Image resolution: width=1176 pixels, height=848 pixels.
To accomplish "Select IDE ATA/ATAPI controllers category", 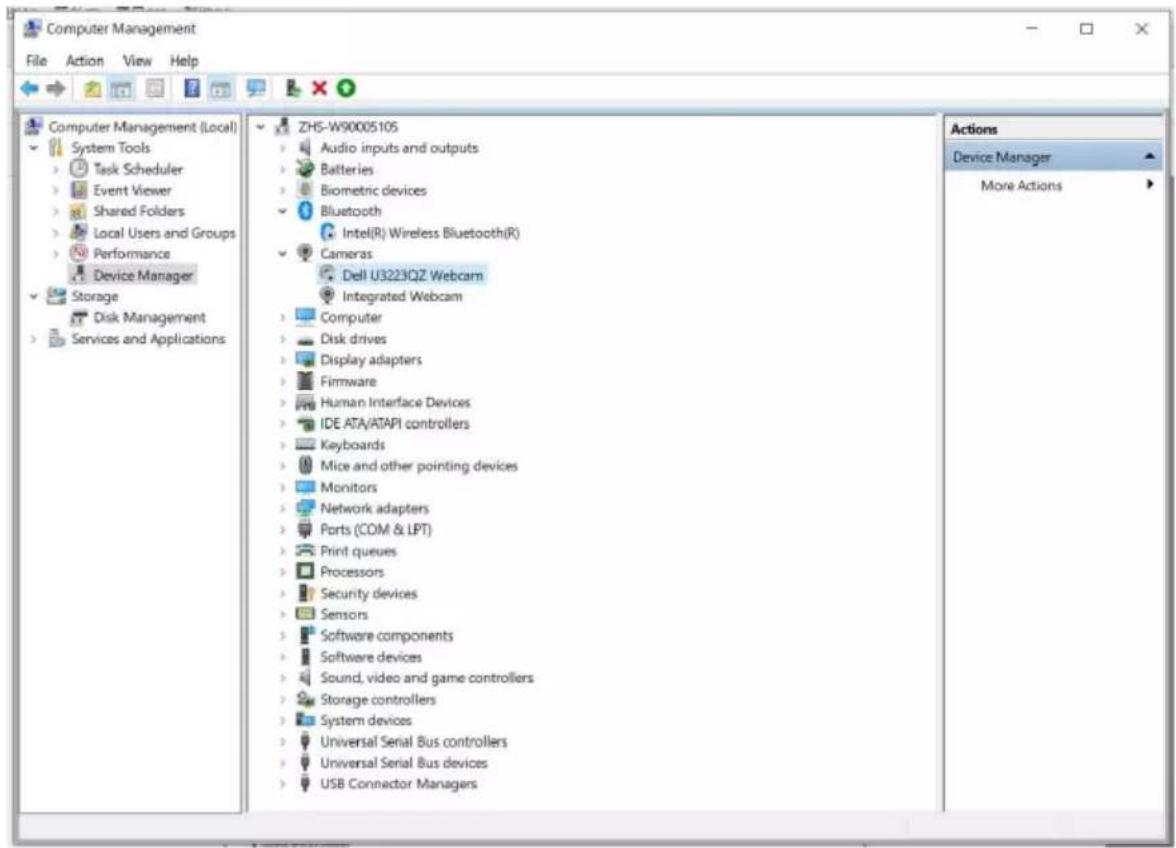I will coord(394,423).
